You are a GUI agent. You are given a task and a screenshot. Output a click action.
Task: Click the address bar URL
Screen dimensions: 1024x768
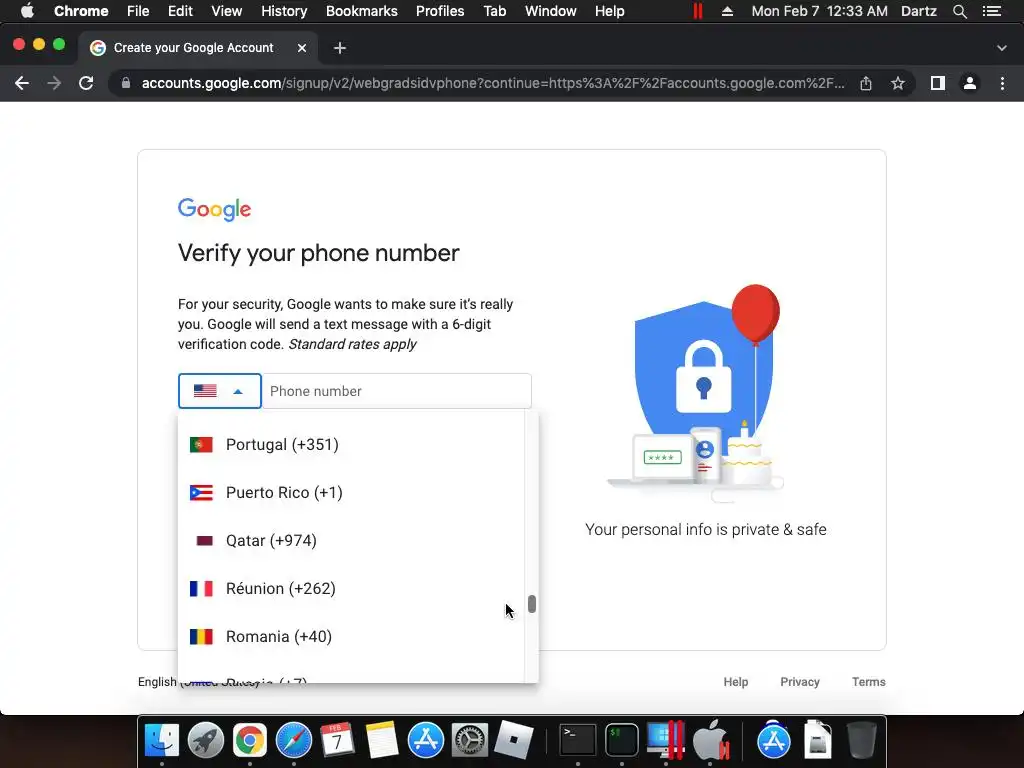[493, 83]
